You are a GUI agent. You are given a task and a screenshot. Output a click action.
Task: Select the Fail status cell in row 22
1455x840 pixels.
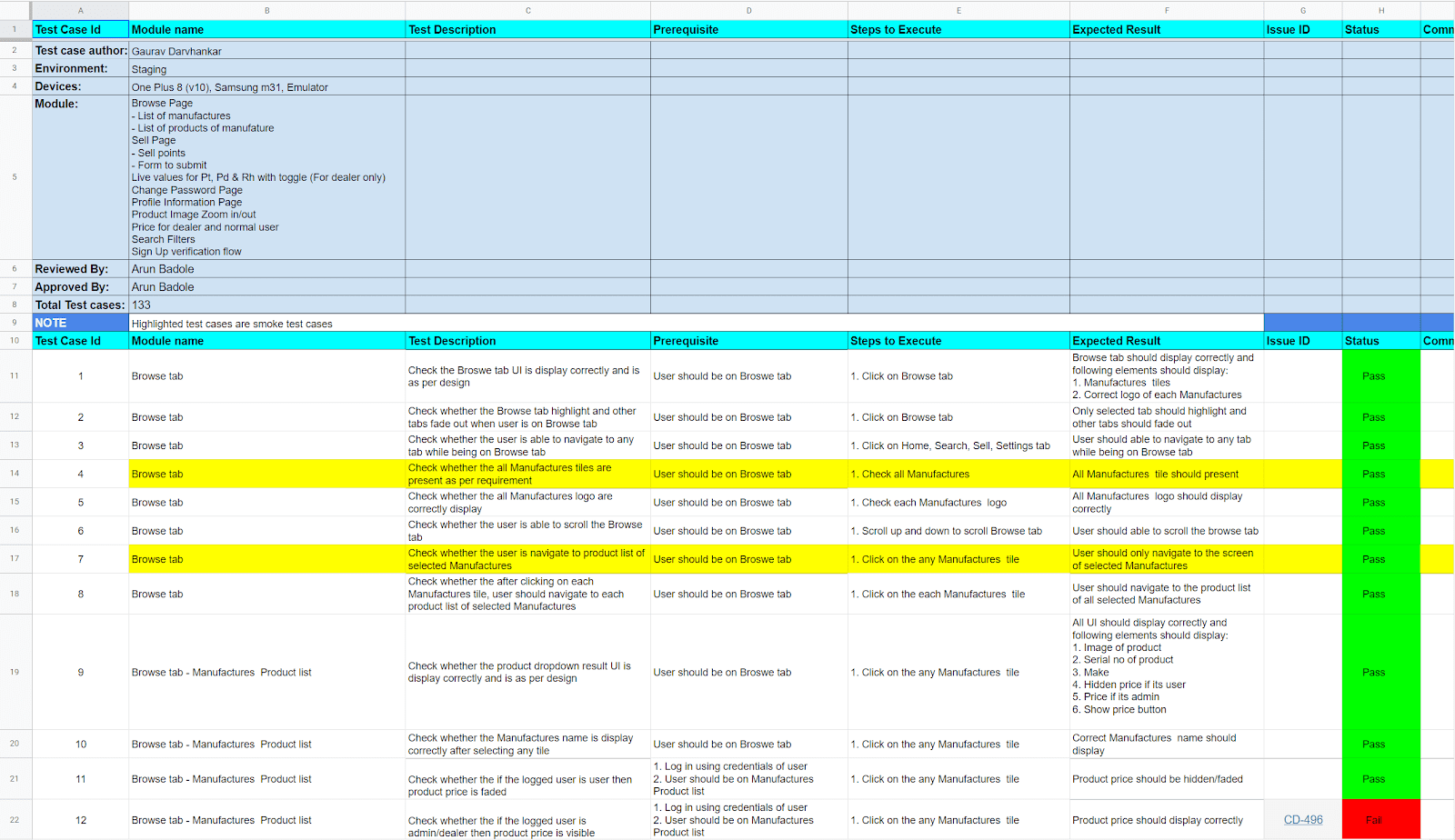[x=1380, y=819]
